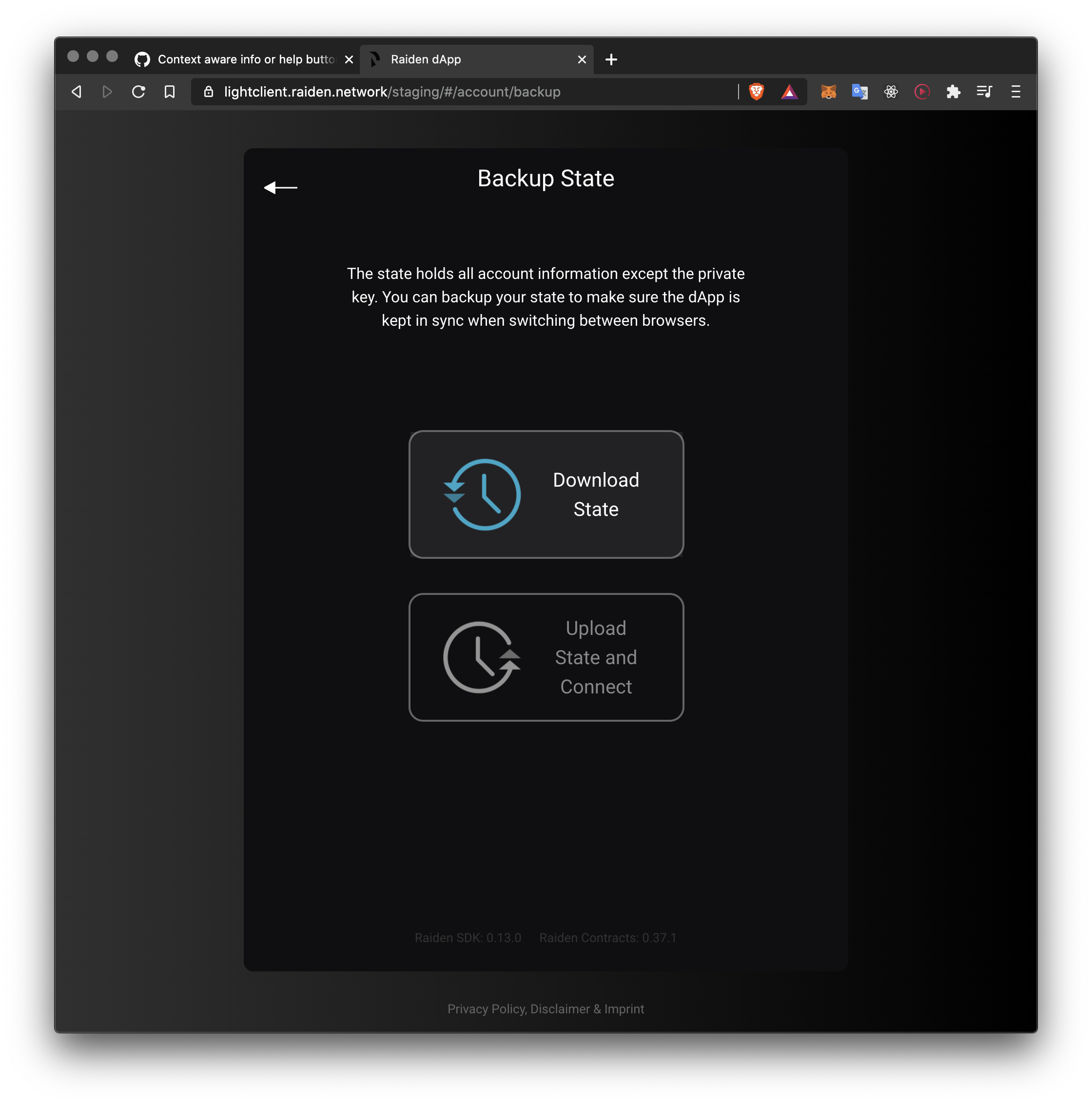Click Raiden SDK: 0.13.0 version text

(468, 938)
